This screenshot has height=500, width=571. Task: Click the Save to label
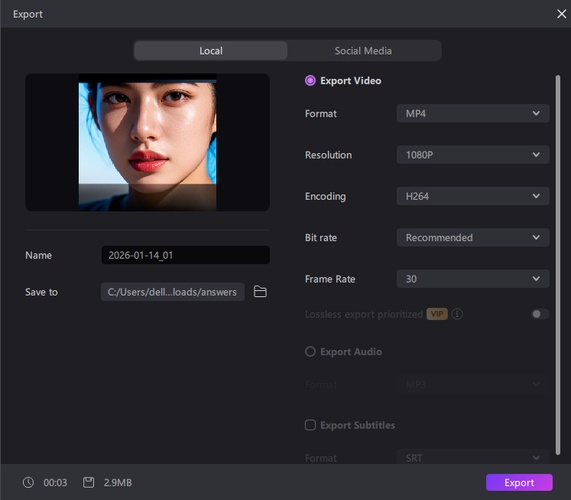point(42,292)
